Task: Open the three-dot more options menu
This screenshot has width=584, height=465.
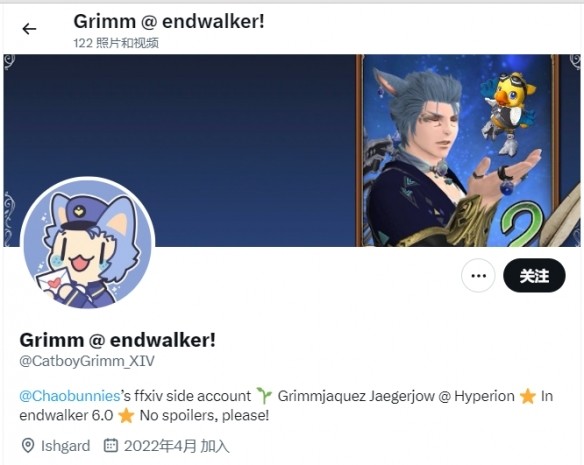Action: [478, 276]
